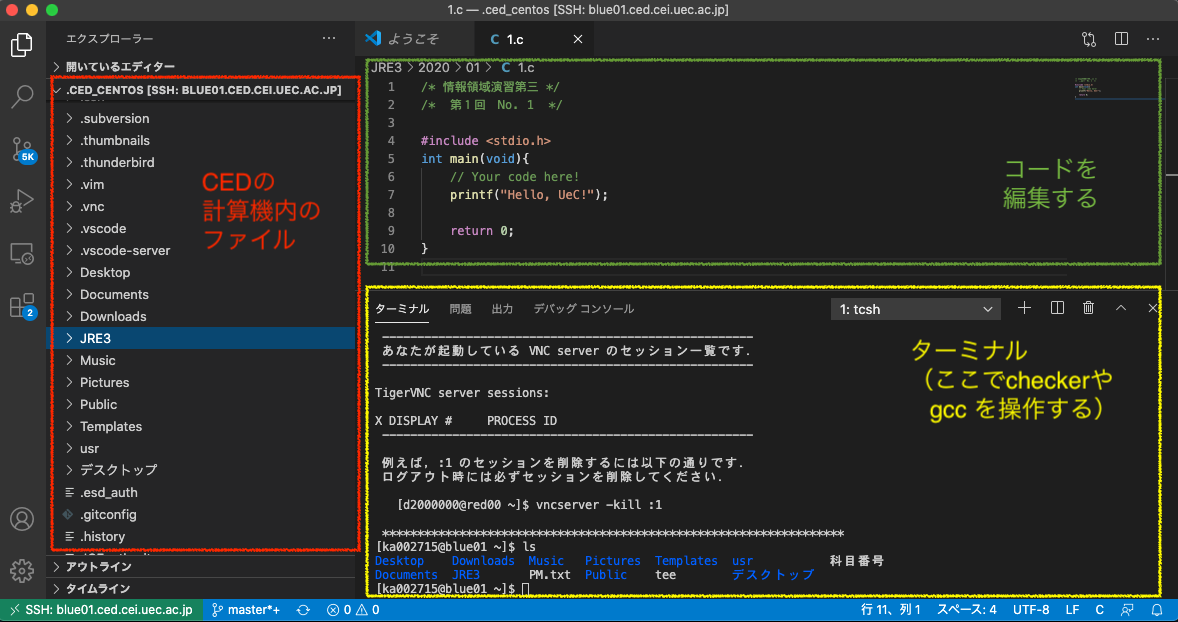The image size is (1178, 622).
Task: Maximize the terminal panel with the chevron
Action: [x=1121, y=308]
